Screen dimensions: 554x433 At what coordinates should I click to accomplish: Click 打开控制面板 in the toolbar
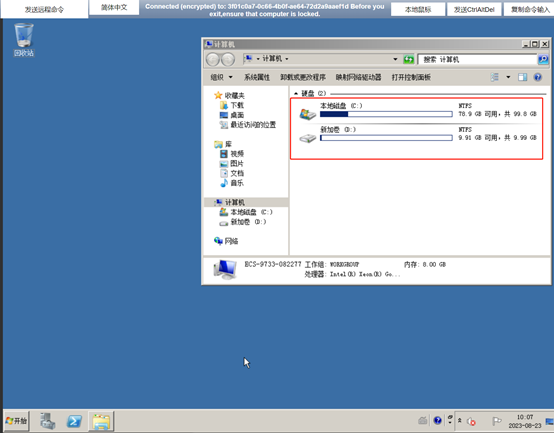[411, 77]
